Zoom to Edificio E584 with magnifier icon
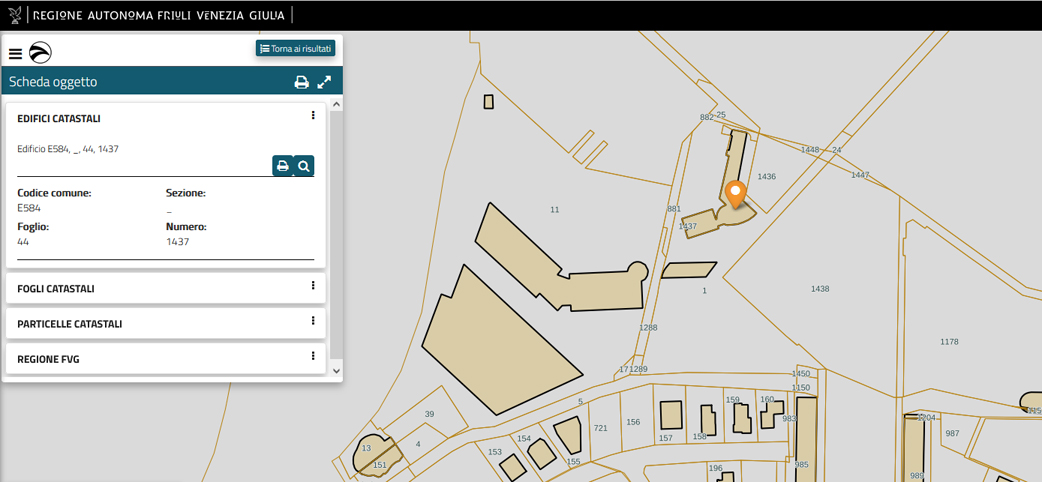Screen dimensions: 1042x482 (304, 166)
